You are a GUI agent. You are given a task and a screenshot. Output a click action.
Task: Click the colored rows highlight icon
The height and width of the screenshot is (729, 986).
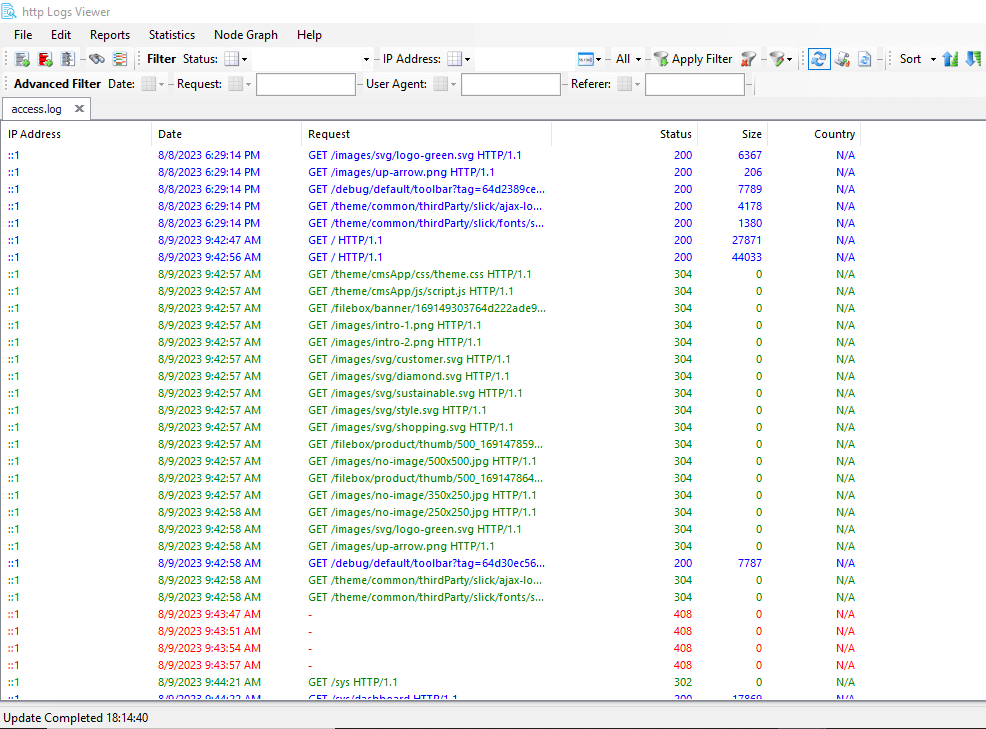(119, 59)
